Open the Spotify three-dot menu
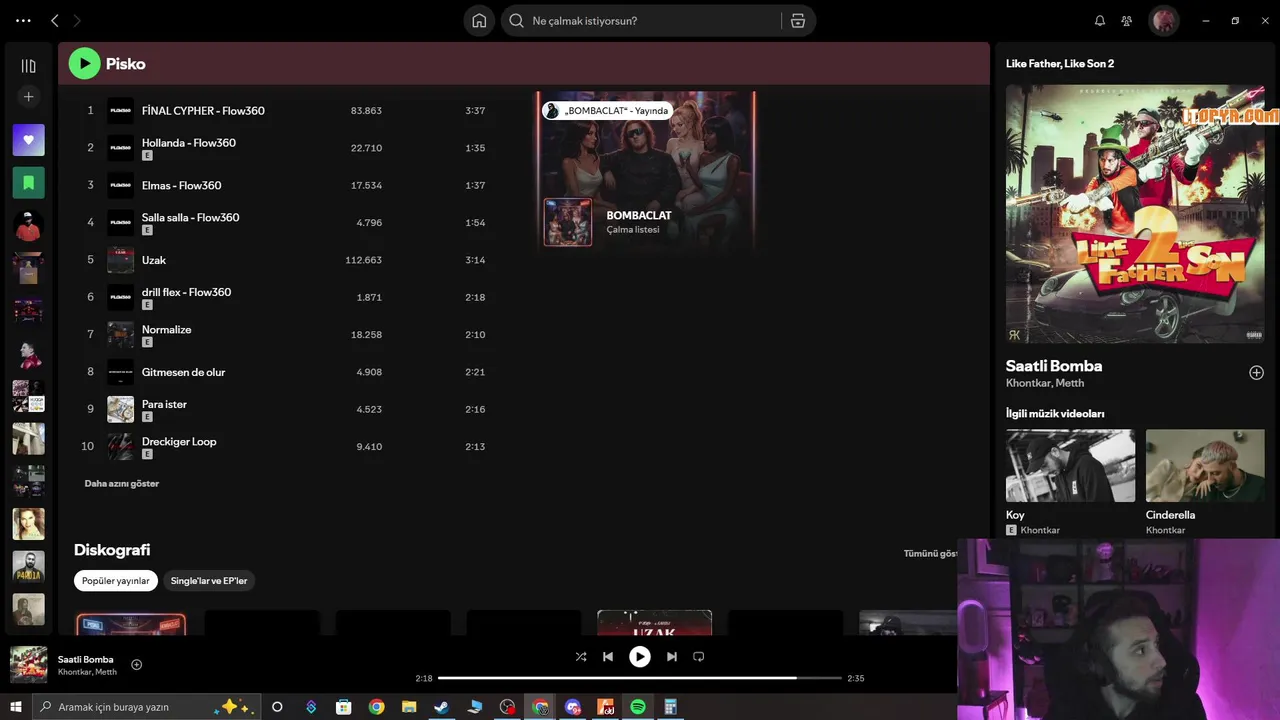1280x720 pixels. [x=23, y=20]
